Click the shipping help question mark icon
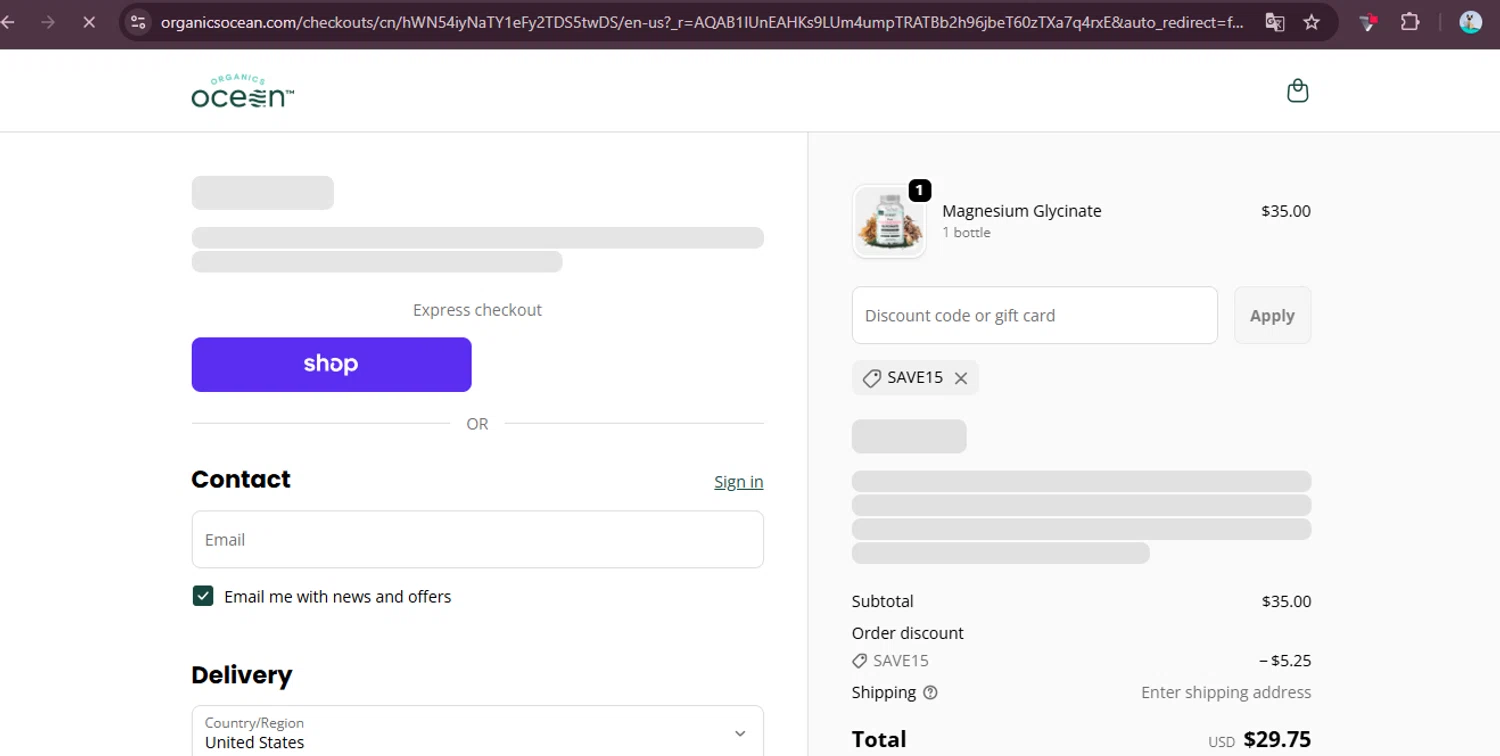Image resolution: width=1500 pixels, height=756 pixels. pyautogui.click(x=930, y=692)
